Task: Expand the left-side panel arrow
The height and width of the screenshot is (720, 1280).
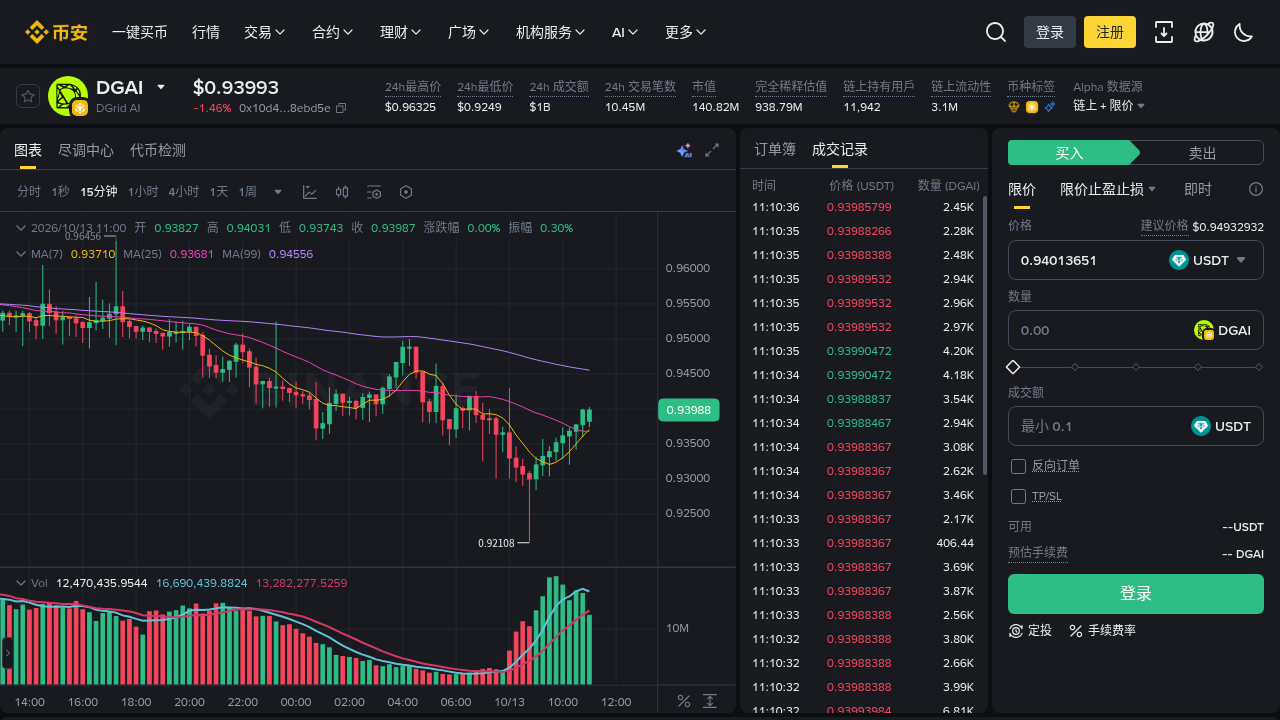Action: click(7, 652)
